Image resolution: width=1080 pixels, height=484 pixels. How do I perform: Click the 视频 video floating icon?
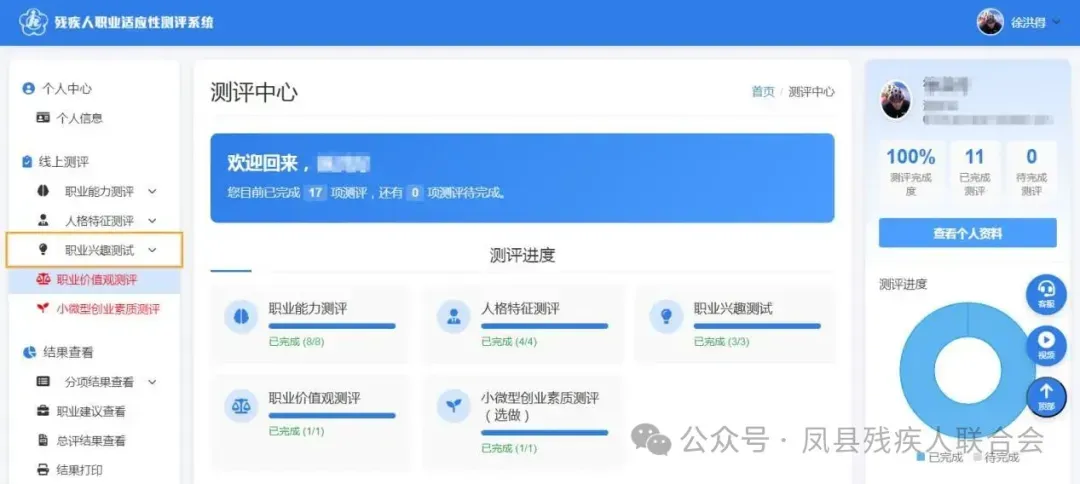click(x=1046, y=345)
